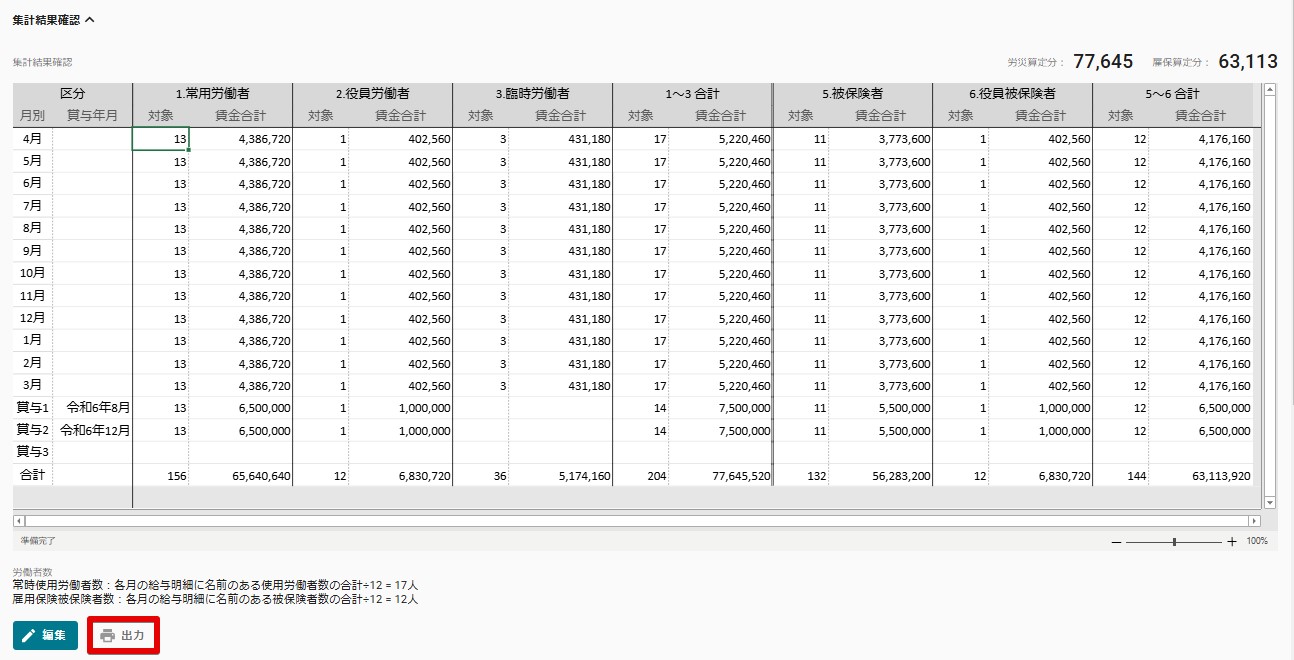1294x660 pixels.
Task: Select the 賞与年月 header cell
Action: point(92,116)
